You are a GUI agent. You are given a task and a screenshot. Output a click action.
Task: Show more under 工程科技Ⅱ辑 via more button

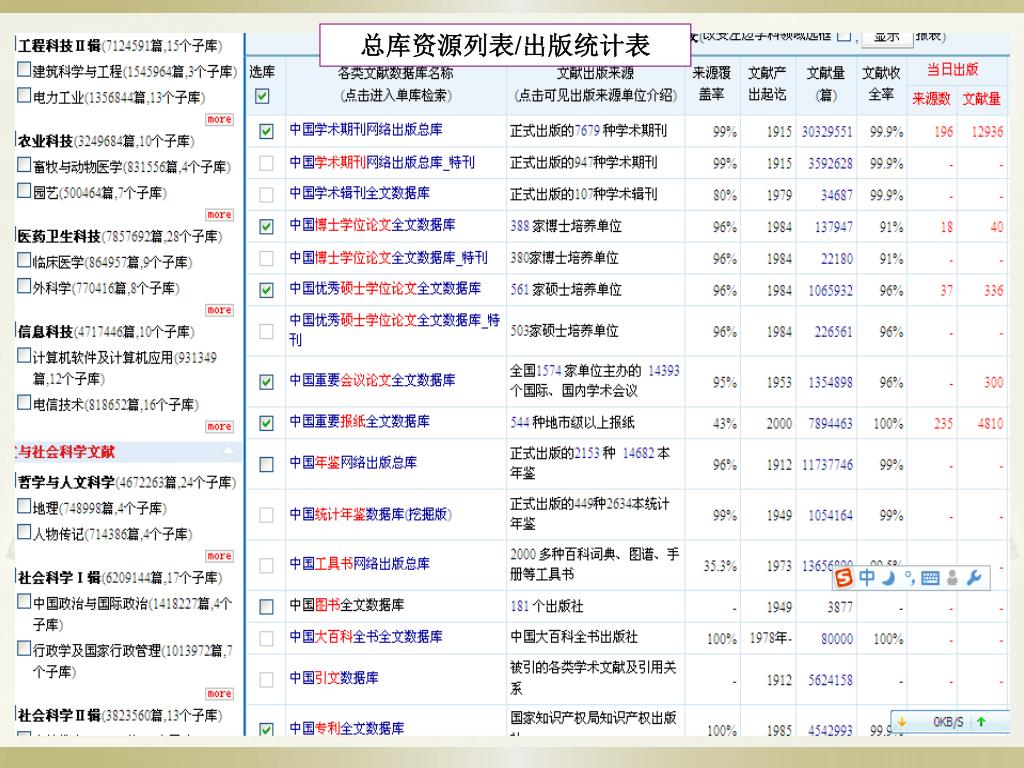(219, 120)
